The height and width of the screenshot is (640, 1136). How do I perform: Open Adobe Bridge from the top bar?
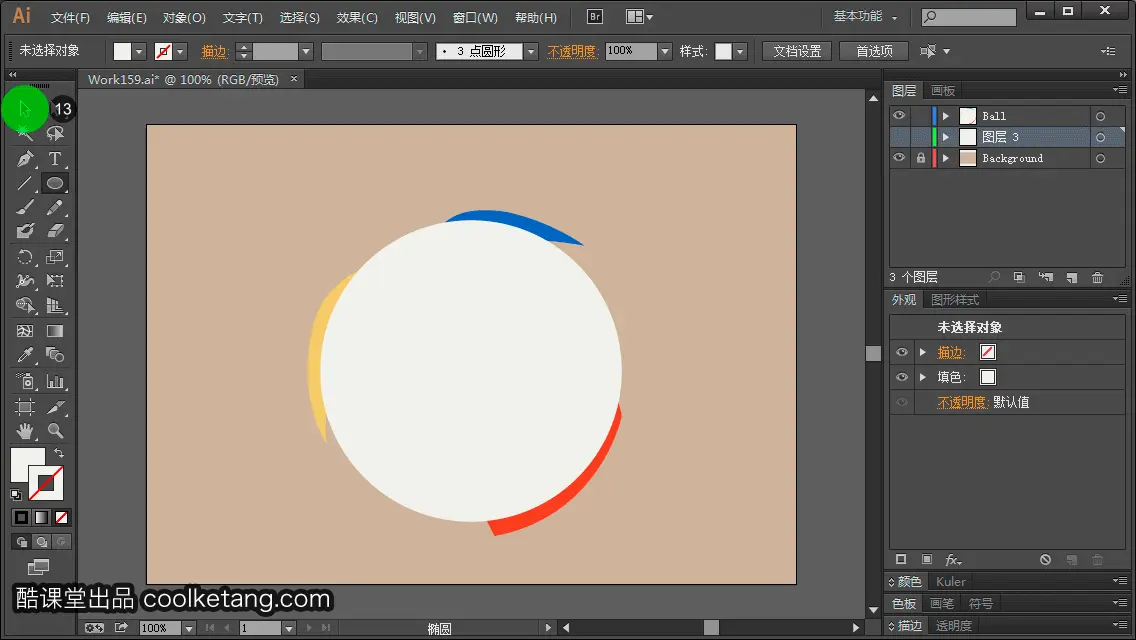point(595,17)
